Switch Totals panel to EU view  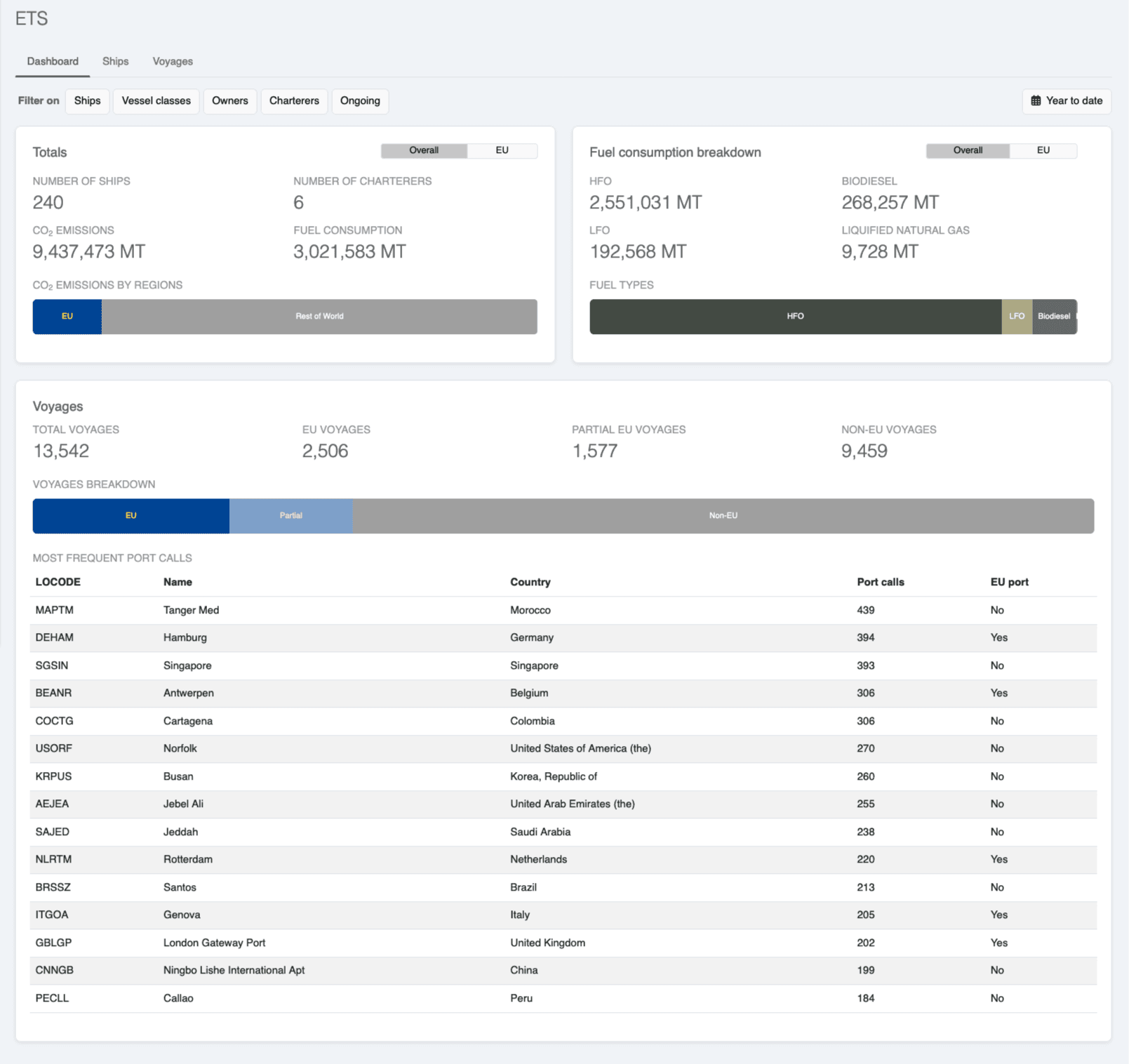coord(502,151)
